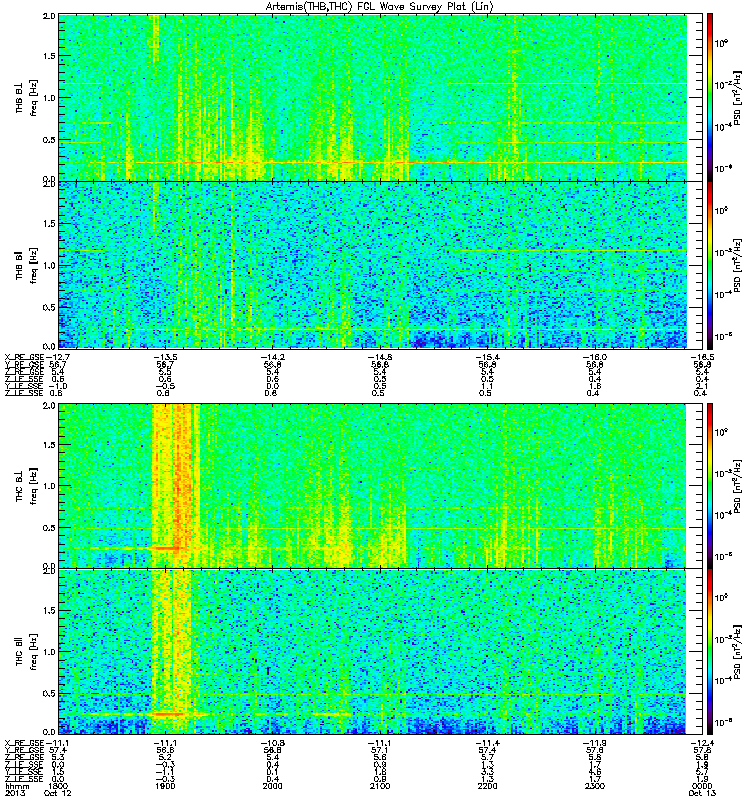Click the 1.5 frequency tick on the top panel
This screenshot has height=800, width=750.
[x=49, y=56]
